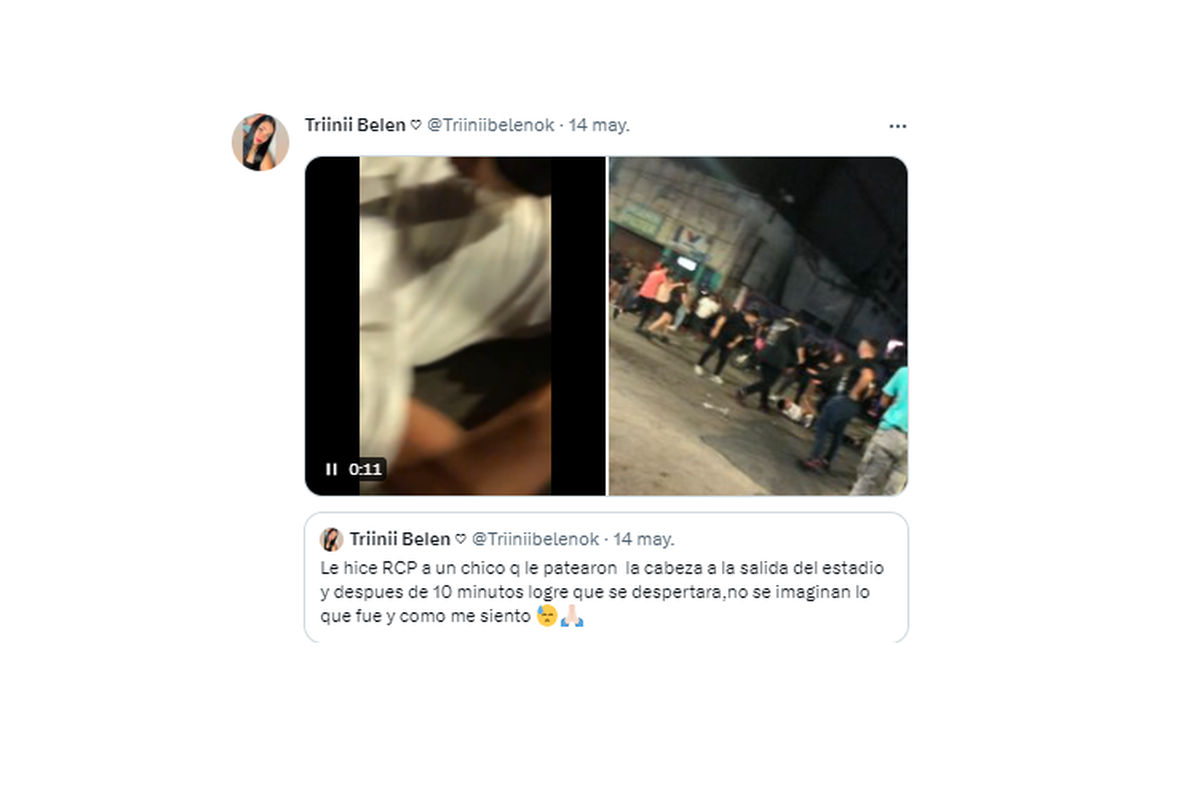Click the 14 may. date in the top tweet header
This screenshot has width=1200, height=793.
pyautogui.click(x=599, y=125)
